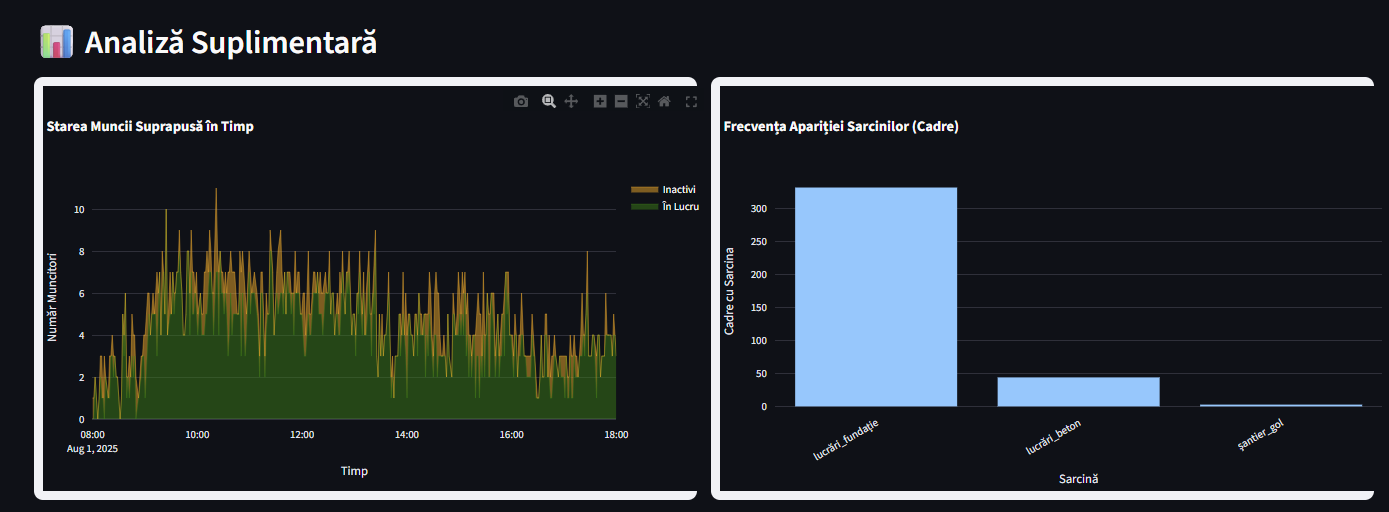Click the bar chart emoji beside page heading
Image resolution: width=1389 pixels, height=512 pixels.
(56, 42)
